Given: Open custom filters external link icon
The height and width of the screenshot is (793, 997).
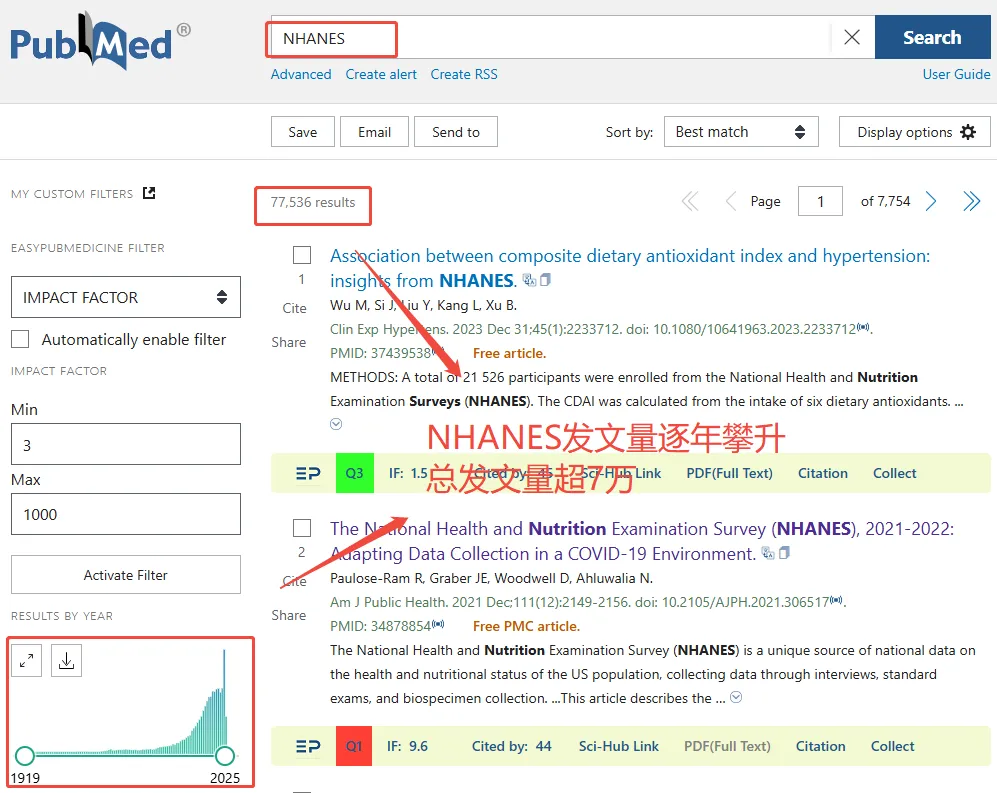Looking at the screenshot, I should (149, 193).
